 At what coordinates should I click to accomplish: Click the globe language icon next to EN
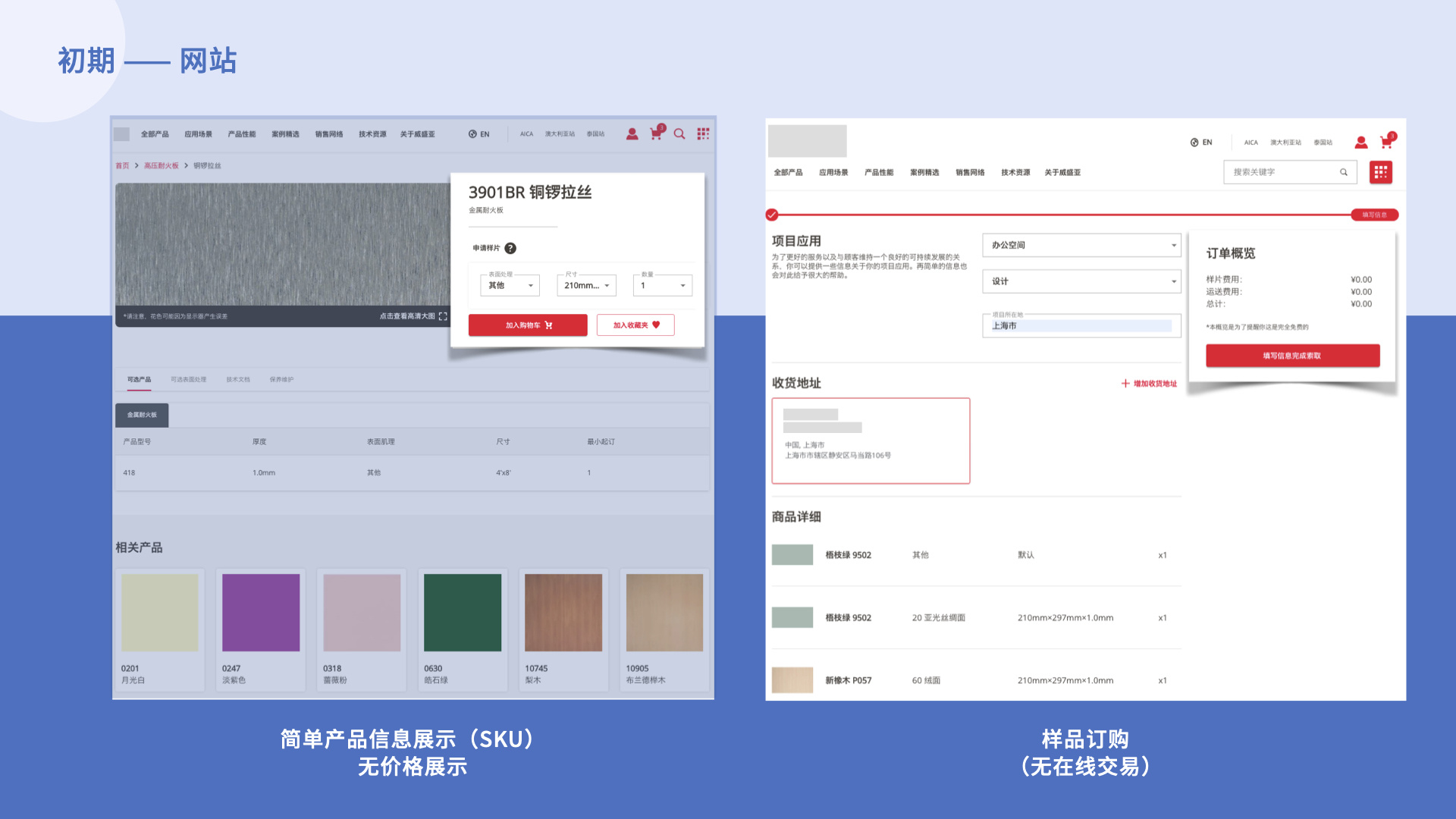472,133
